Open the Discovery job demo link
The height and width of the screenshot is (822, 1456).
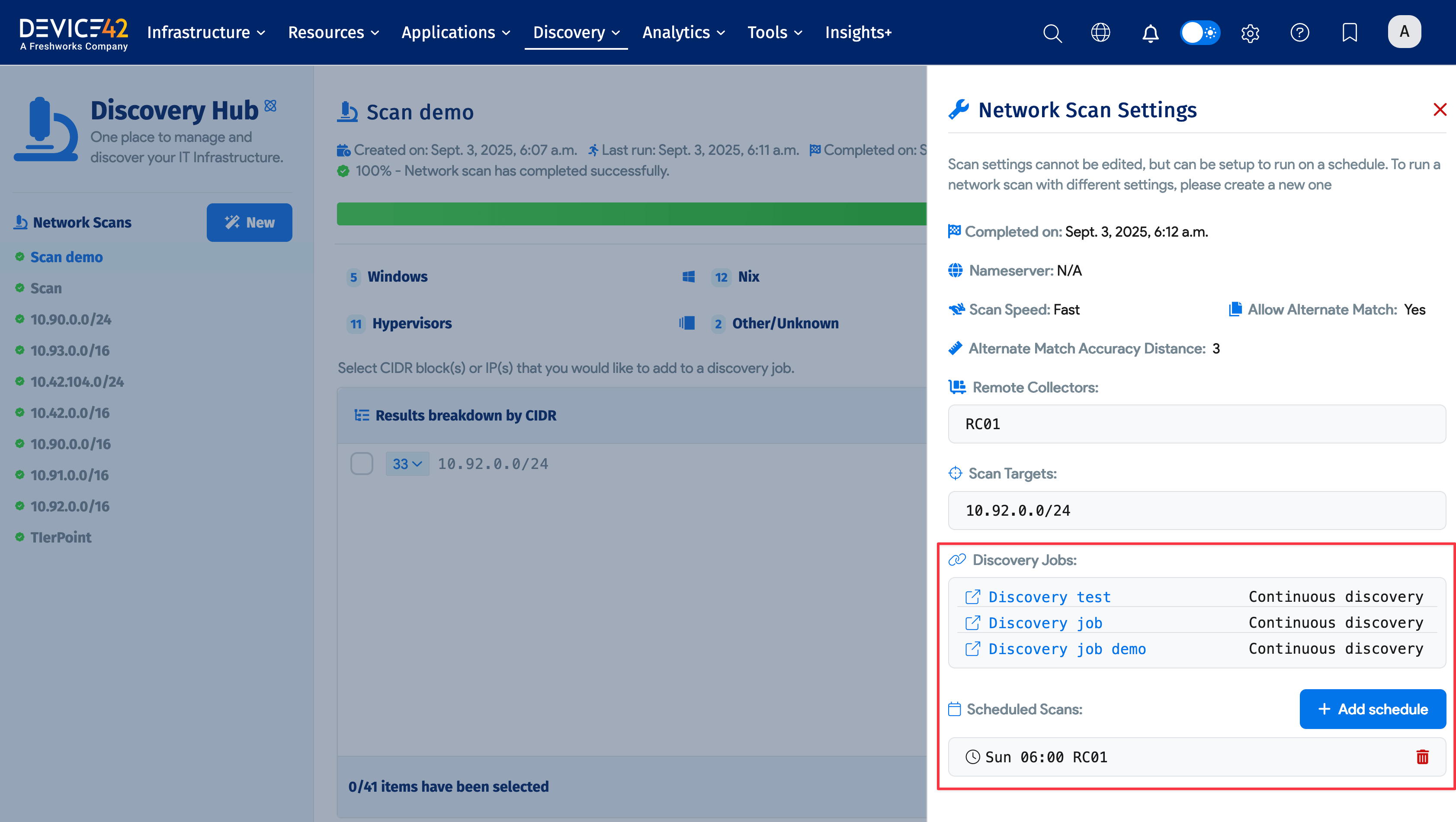tap(1067, 649)
